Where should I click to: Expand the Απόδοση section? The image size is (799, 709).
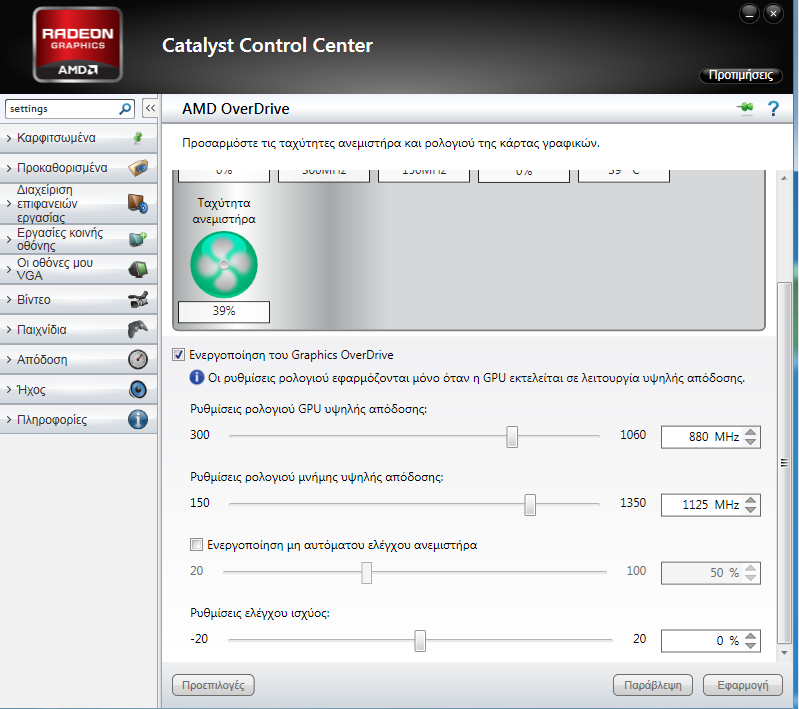78,359
